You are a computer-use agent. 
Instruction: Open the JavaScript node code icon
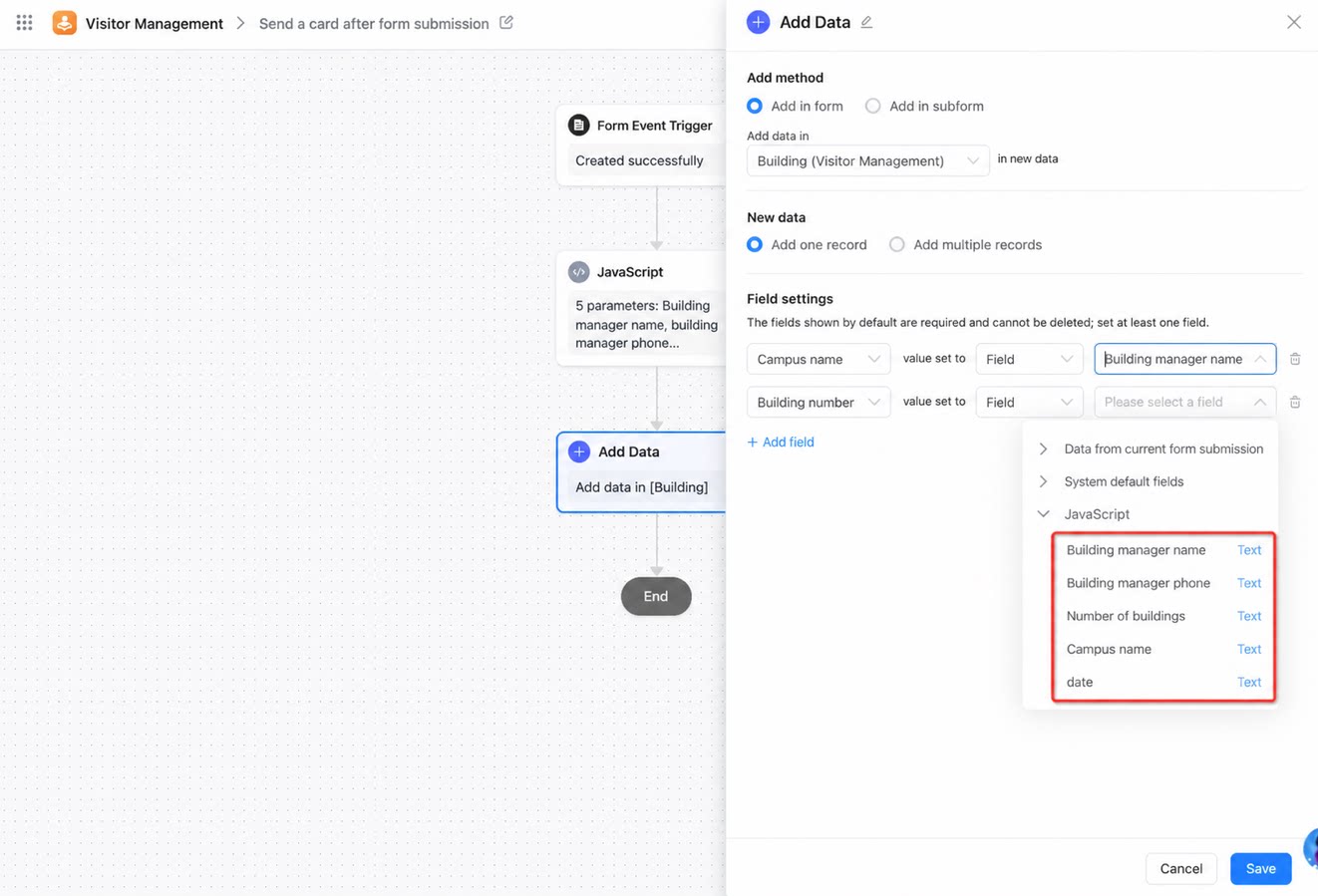tap(578, 272)
